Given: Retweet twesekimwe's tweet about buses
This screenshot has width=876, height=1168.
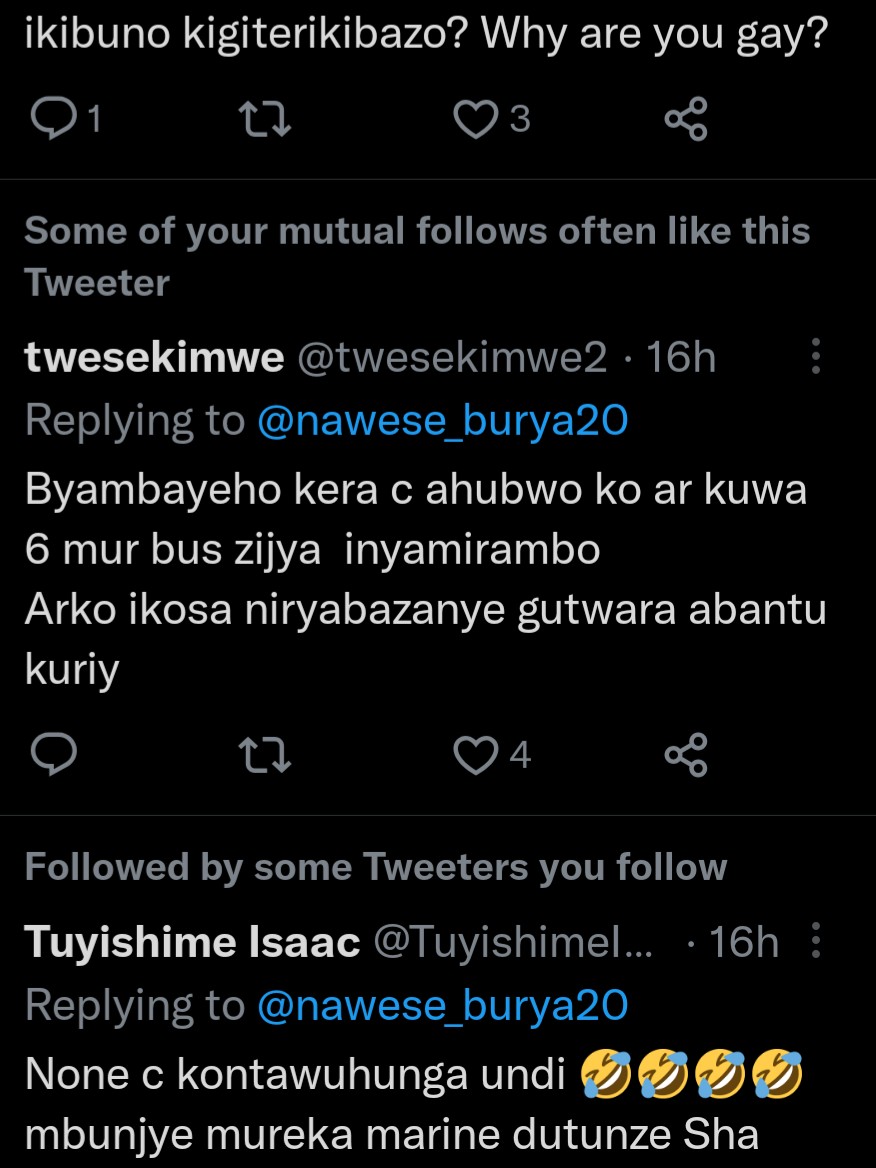Looking at the screenshot, I should pos(268,755).
